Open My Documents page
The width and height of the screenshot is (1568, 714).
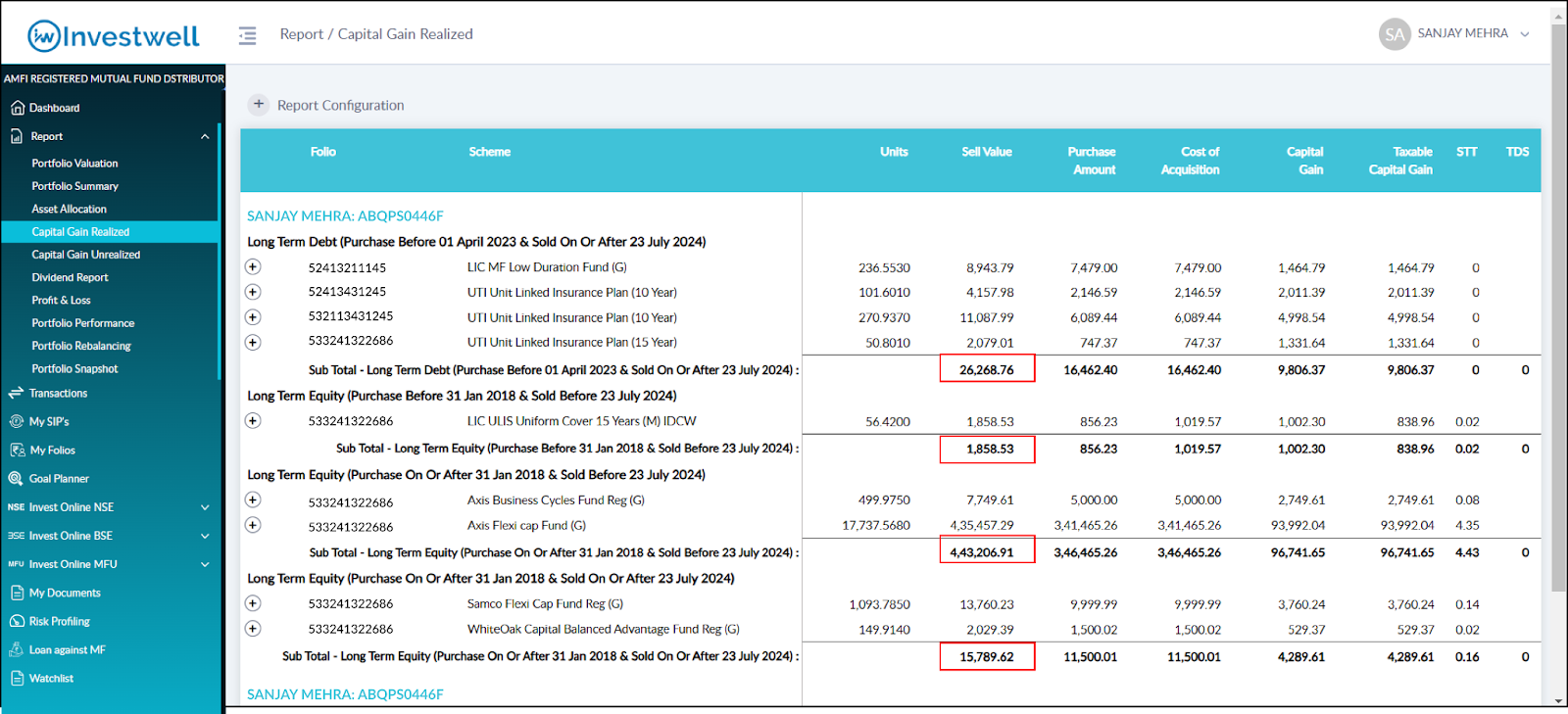[65, 593]
